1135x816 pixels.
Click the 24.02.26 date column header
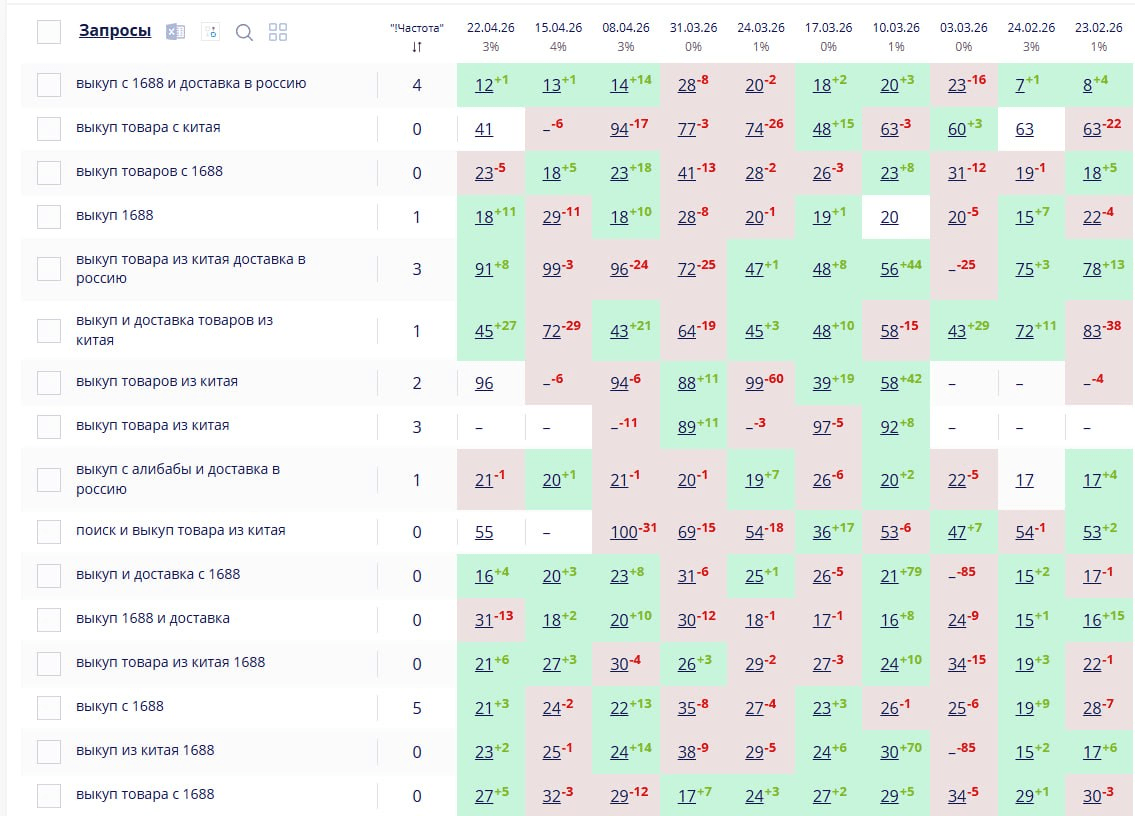click(x=1031, y=28)
